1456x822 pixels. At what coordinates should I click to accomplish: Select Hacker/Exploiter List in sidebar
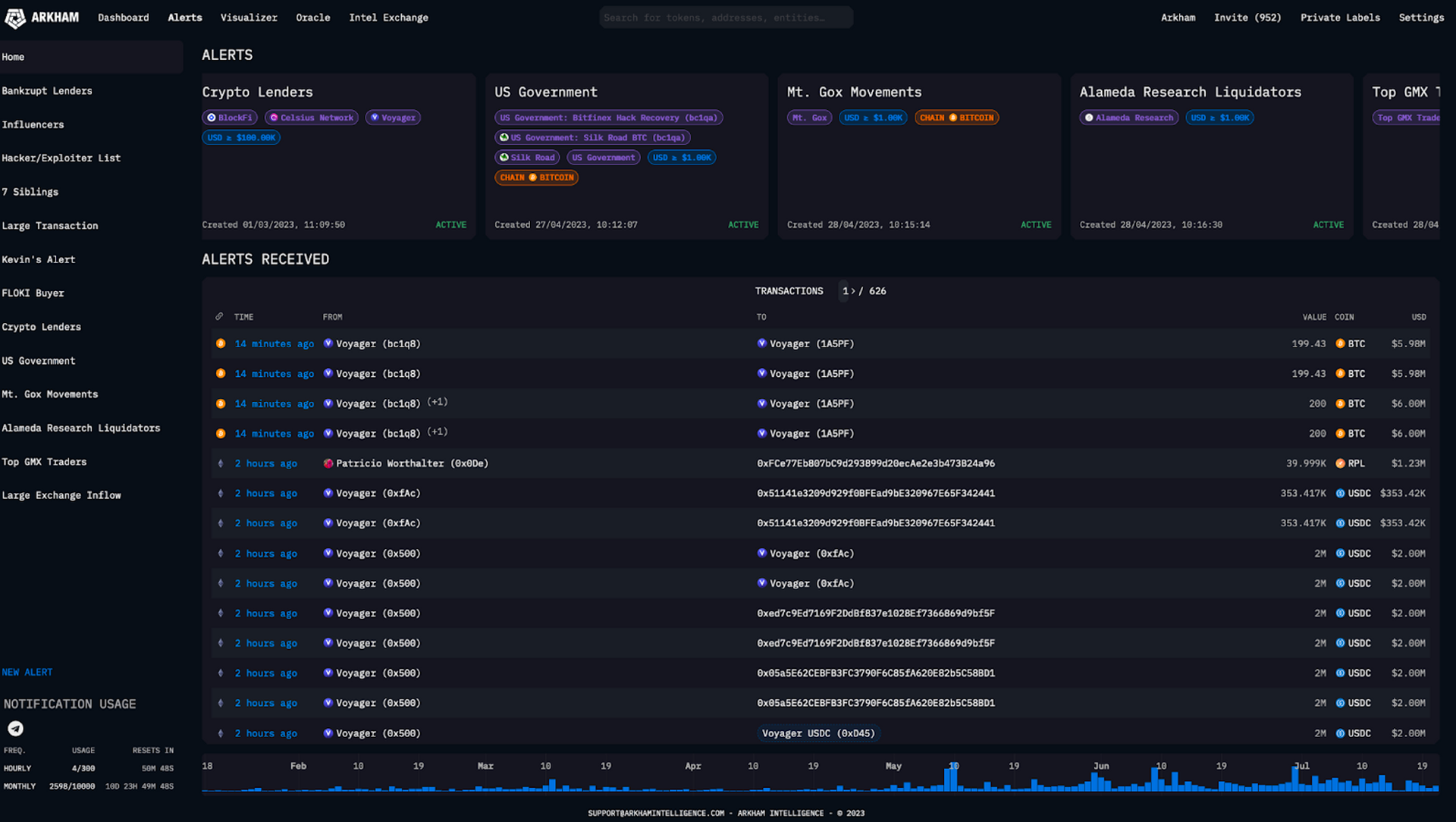(61, 158)
